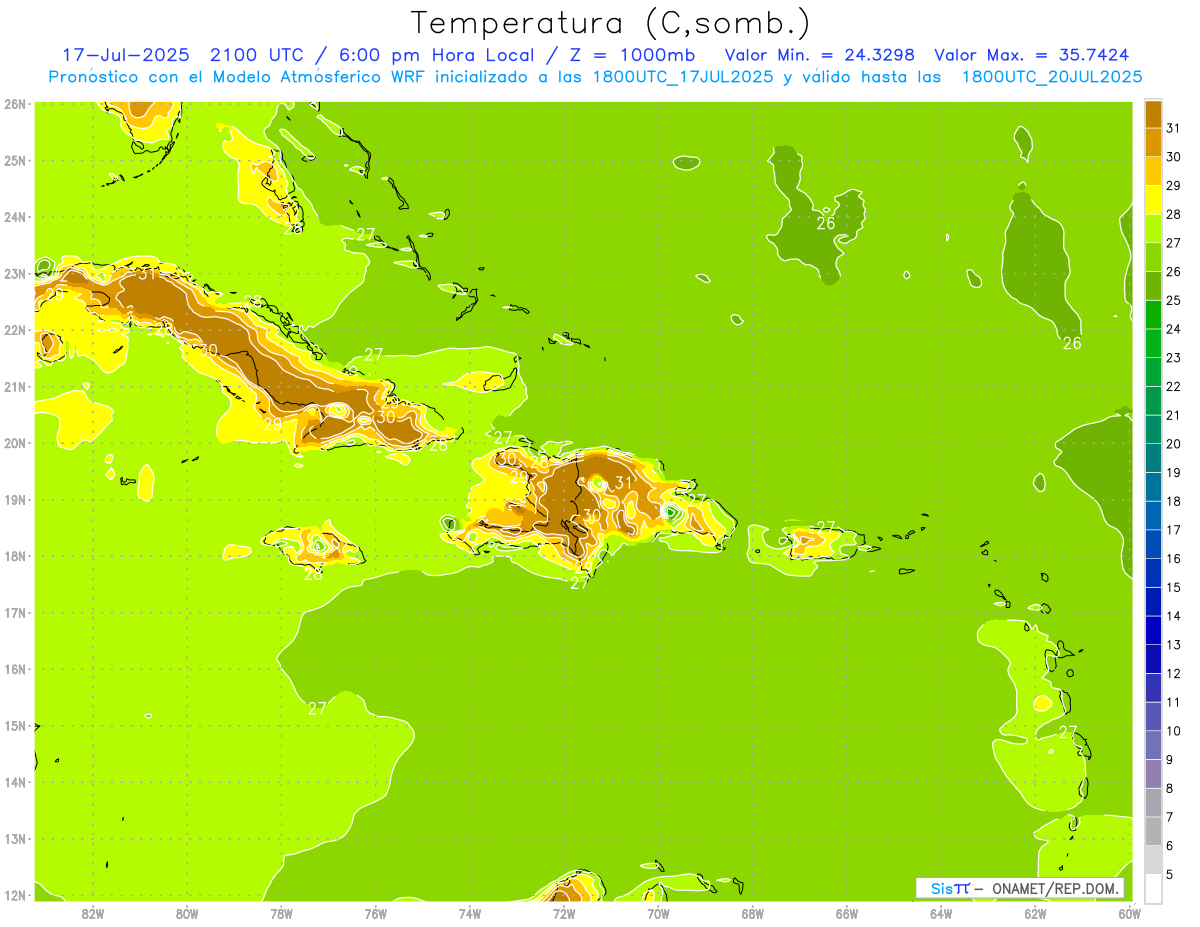Select the 'Z = 1000mb' level text
This screenshot has width=1200, height=927.
[x=633, y=55]
